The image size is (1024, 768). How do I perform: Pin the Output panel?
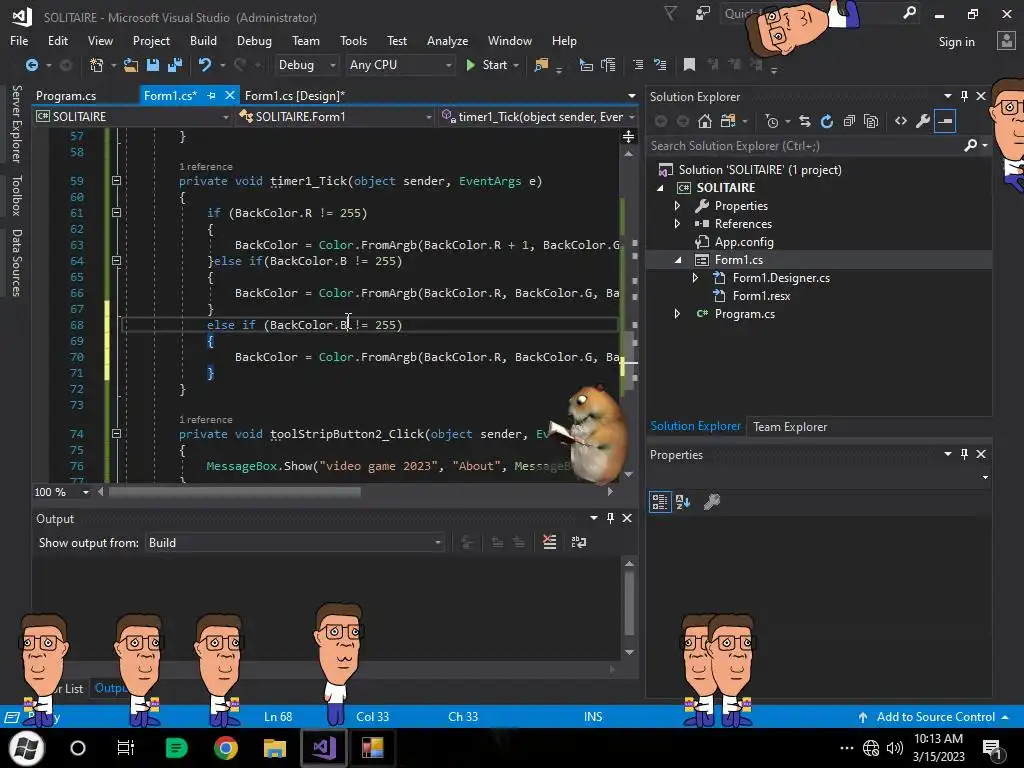click(x=611, y=518)
